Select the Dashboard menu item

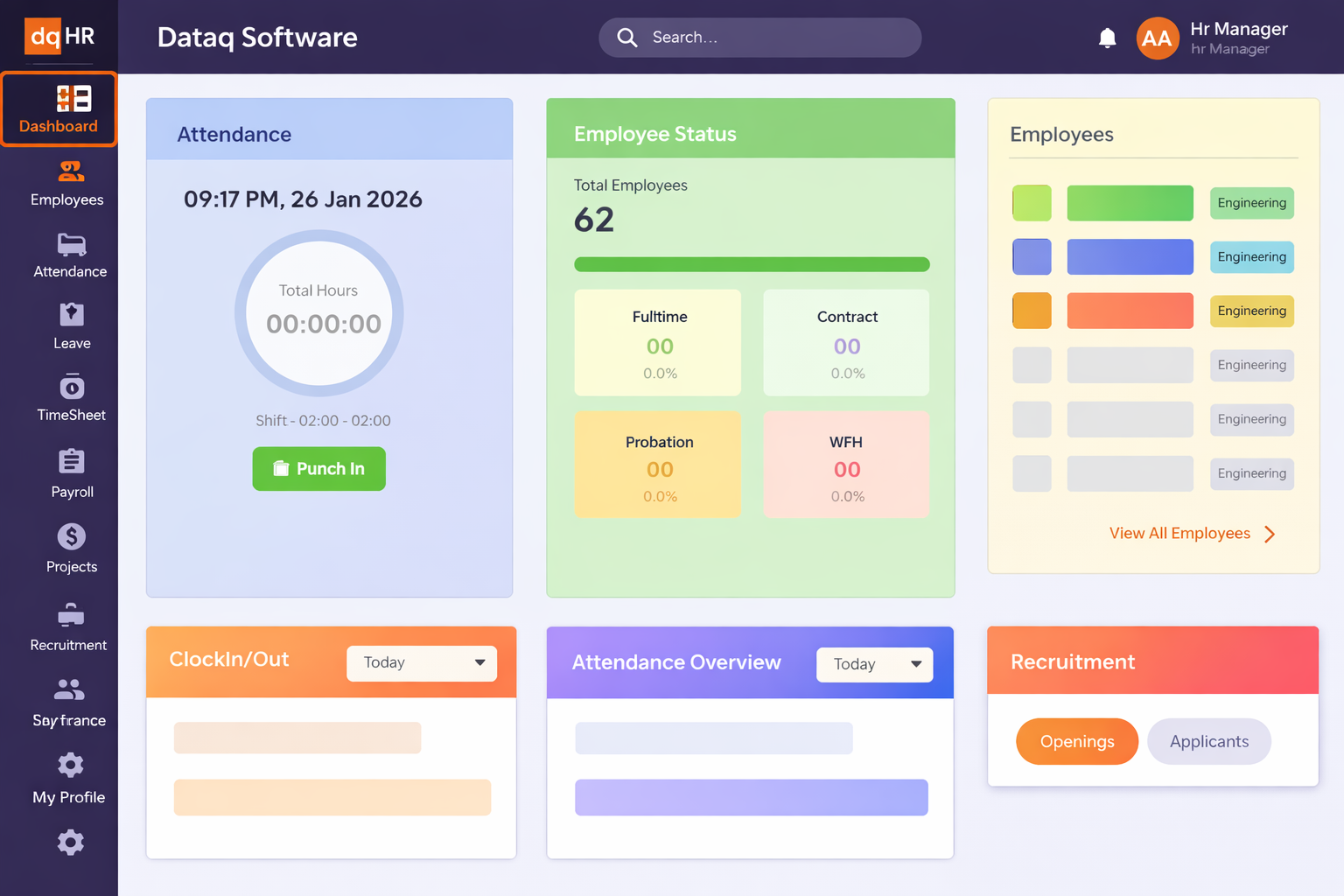pos(59,109)
